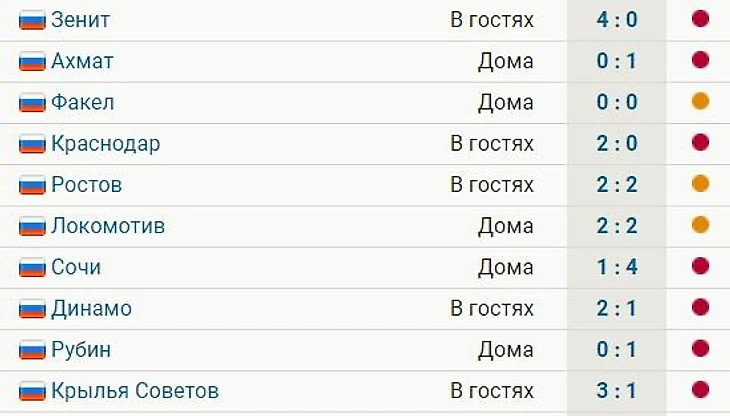Open the Рубин team link

coord(81,350)
